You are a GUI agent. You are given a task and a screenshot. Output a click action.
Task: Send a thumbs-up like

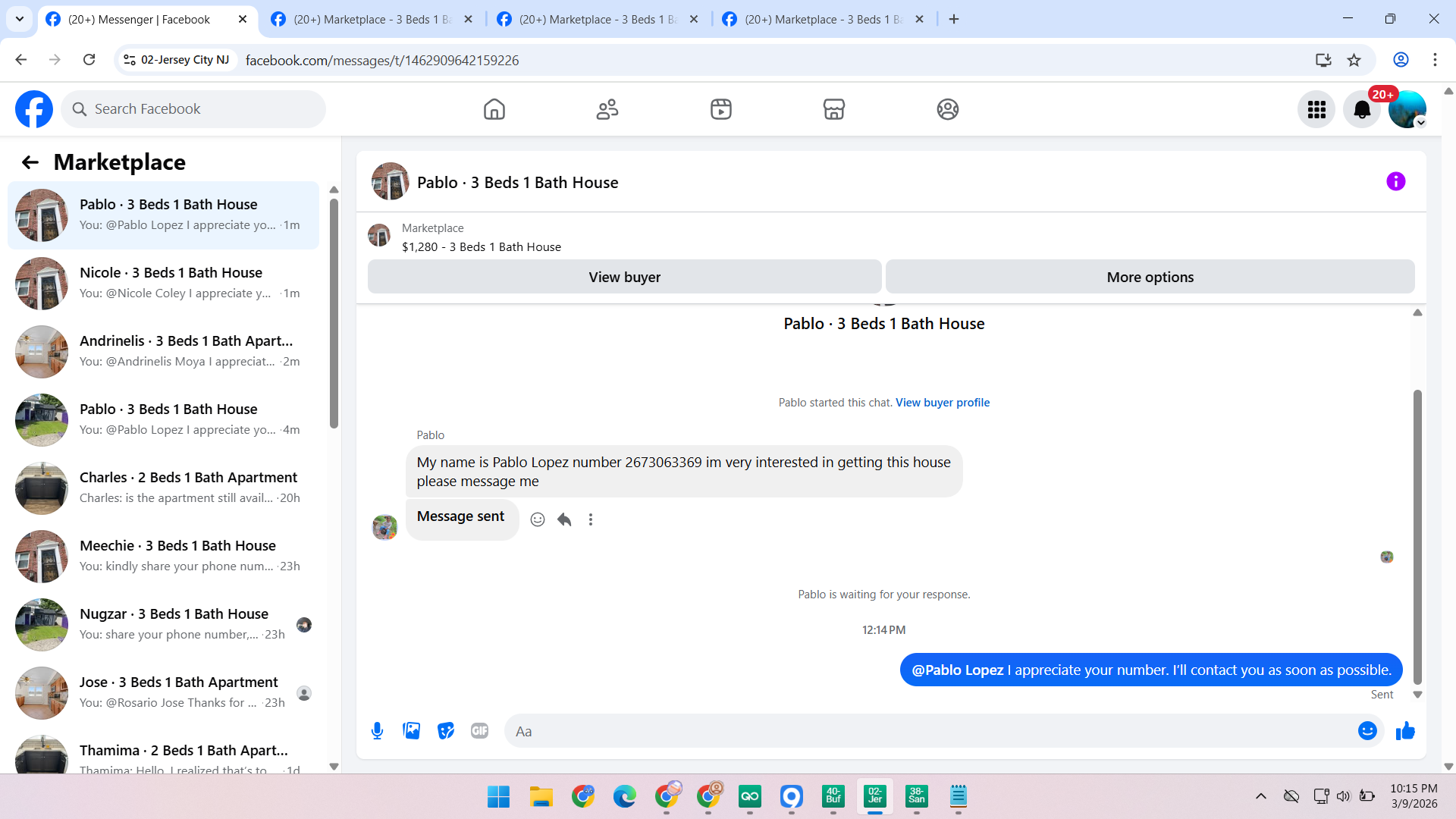(x=1405, y=731)
